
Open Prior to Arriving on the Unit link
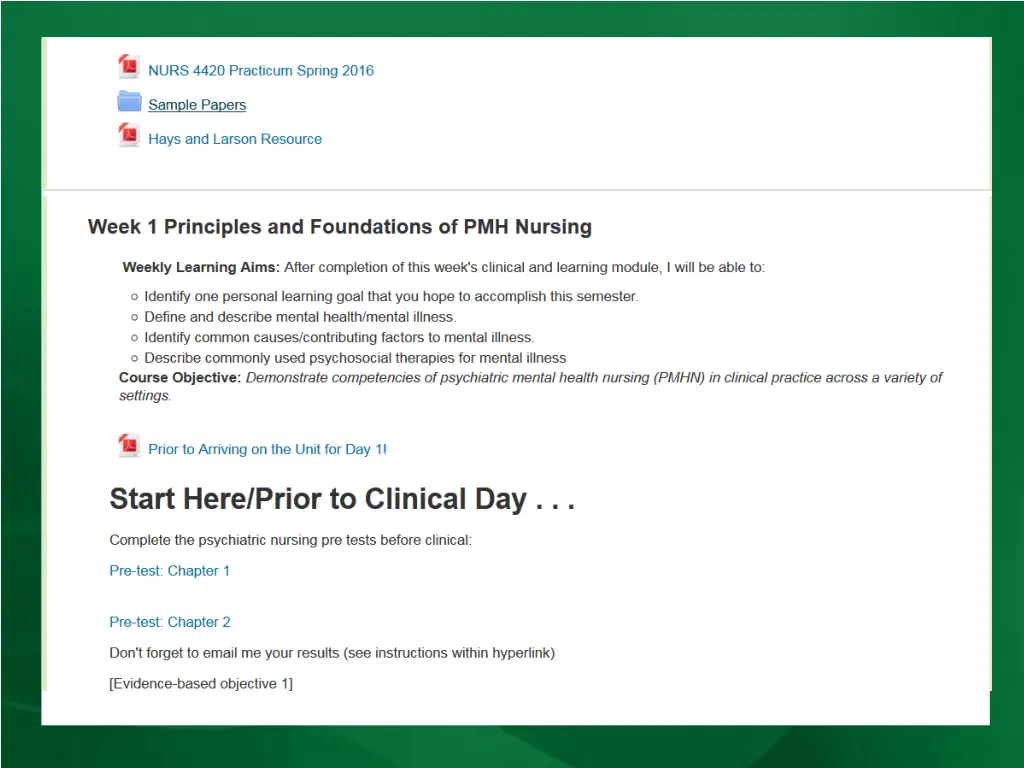point(267,449)
